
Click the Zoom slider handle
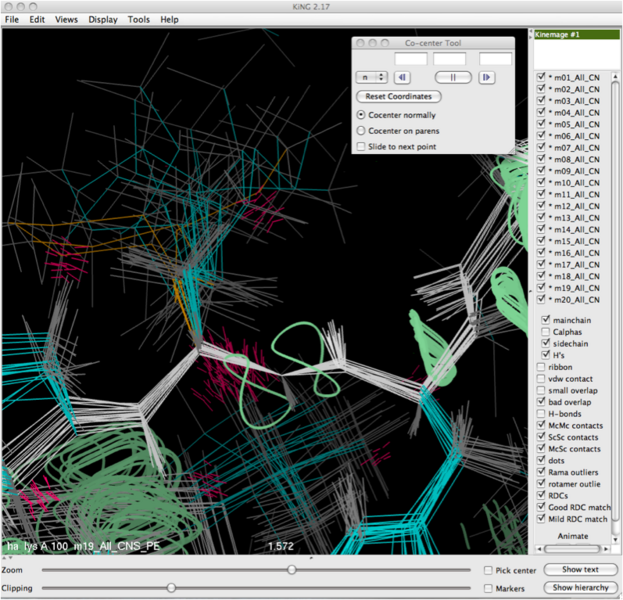(291, 569)
